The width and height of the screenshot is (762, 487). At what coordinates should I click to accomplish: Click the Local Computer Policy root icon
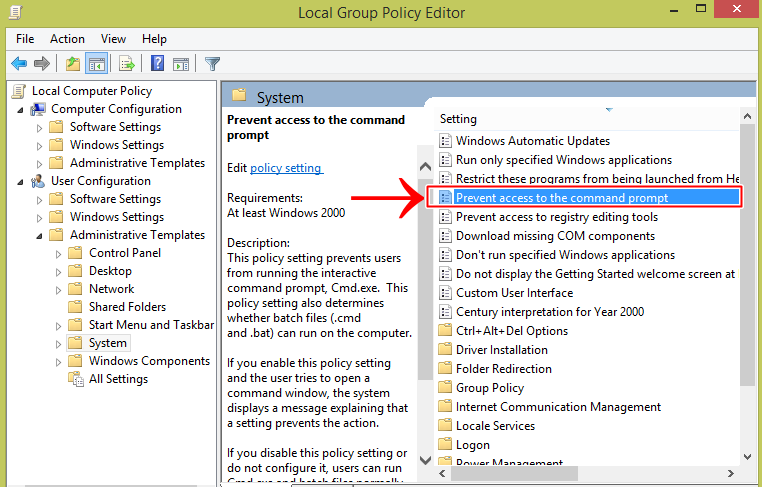coord(19,91)
